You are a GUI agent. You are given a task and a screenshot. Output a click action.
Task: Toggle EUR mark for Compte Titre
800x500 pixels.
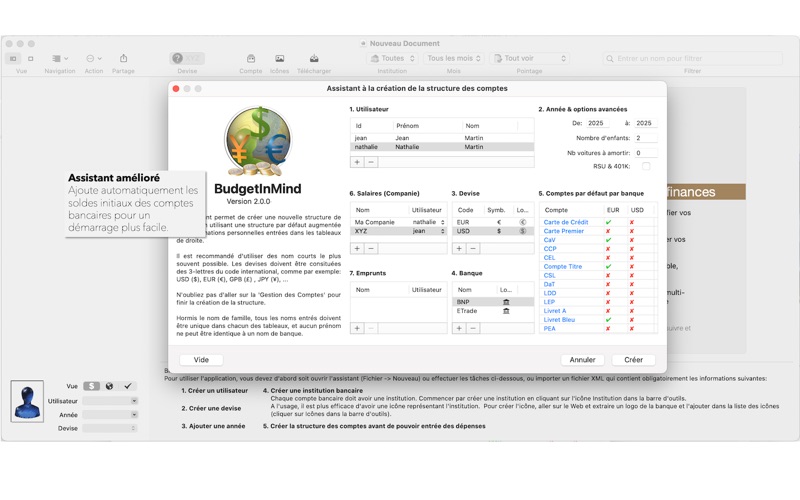608,266
